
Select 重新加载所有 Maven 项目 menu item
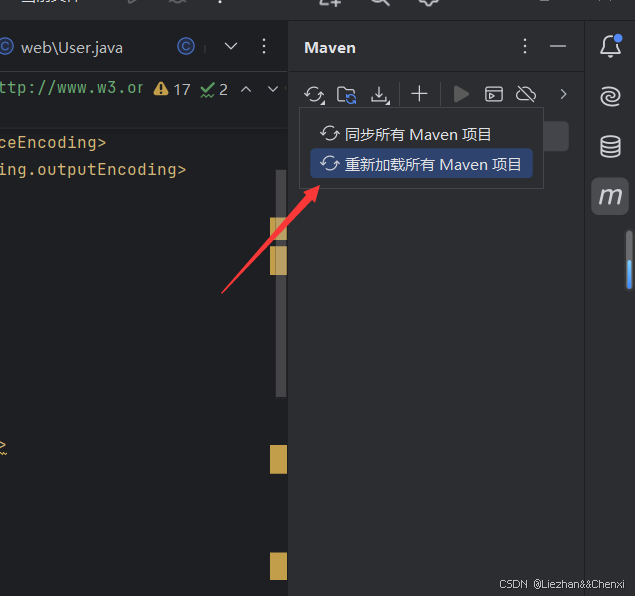421,164
